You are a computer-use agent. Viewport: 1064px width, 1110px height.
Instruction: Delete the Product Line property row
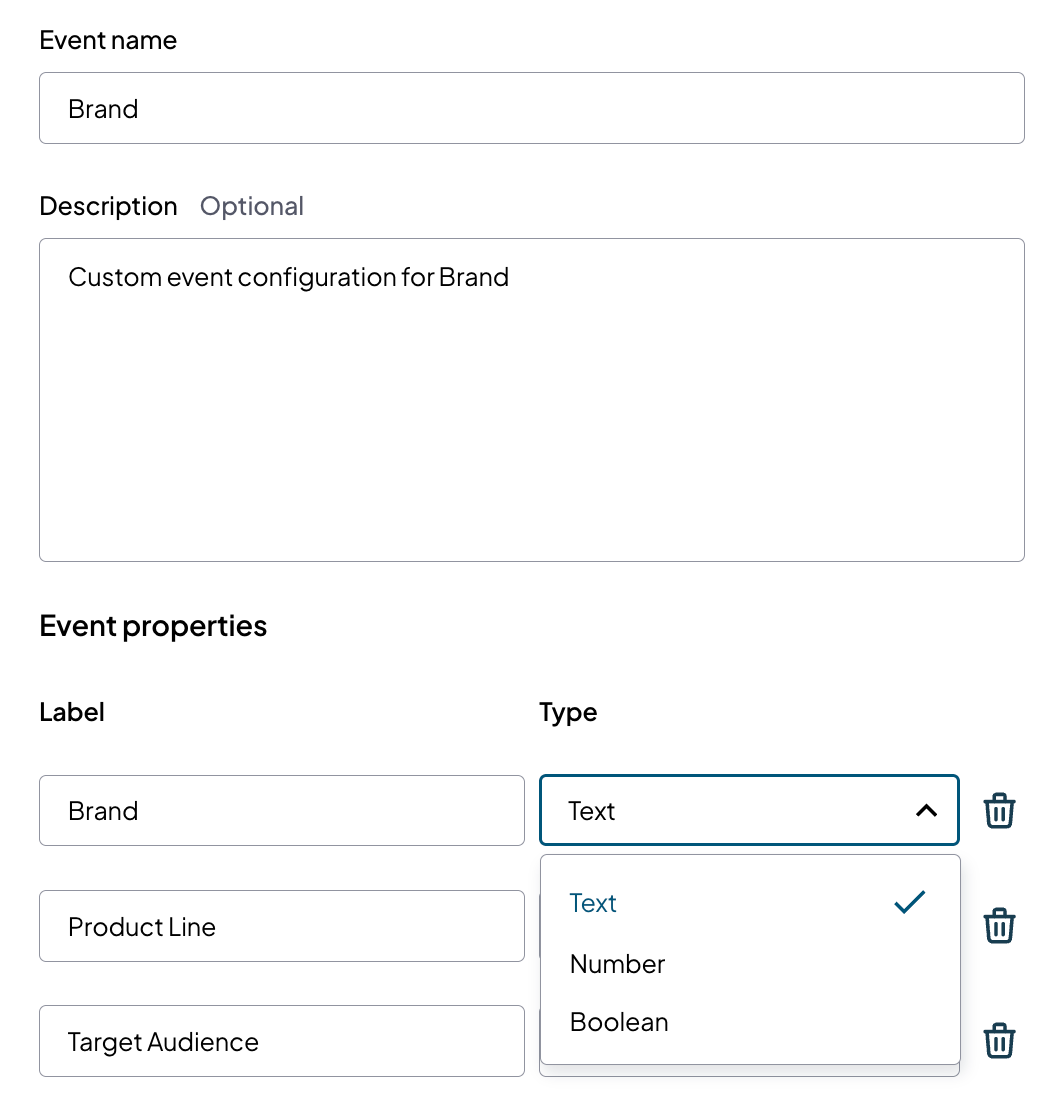click(x=999, y=926)
